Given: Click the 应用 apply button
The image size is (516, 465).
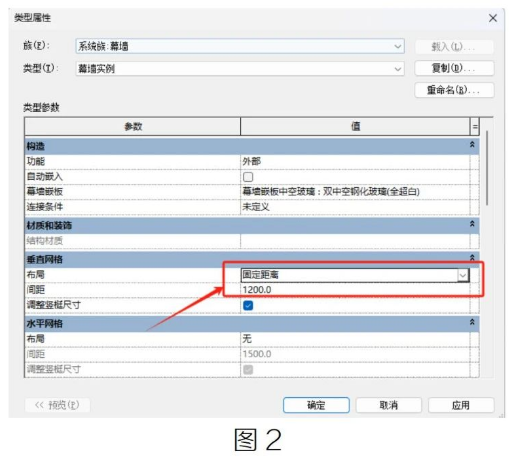Looking at the screenshot, I should 461,405.
